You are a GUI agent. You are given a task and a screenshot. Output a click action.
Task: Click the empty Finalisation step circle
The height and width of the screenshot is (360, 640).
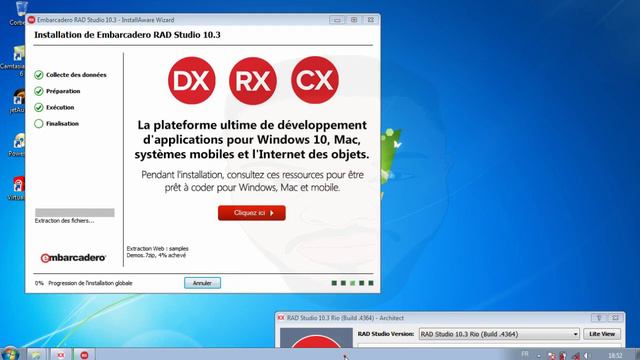(x=39, y=124)
